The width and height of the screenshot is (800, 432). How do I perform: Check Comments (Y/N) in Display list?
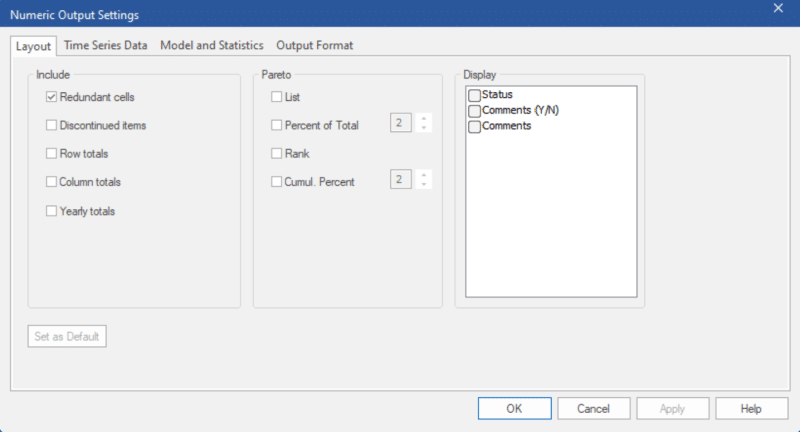click(x=474, y=111)
